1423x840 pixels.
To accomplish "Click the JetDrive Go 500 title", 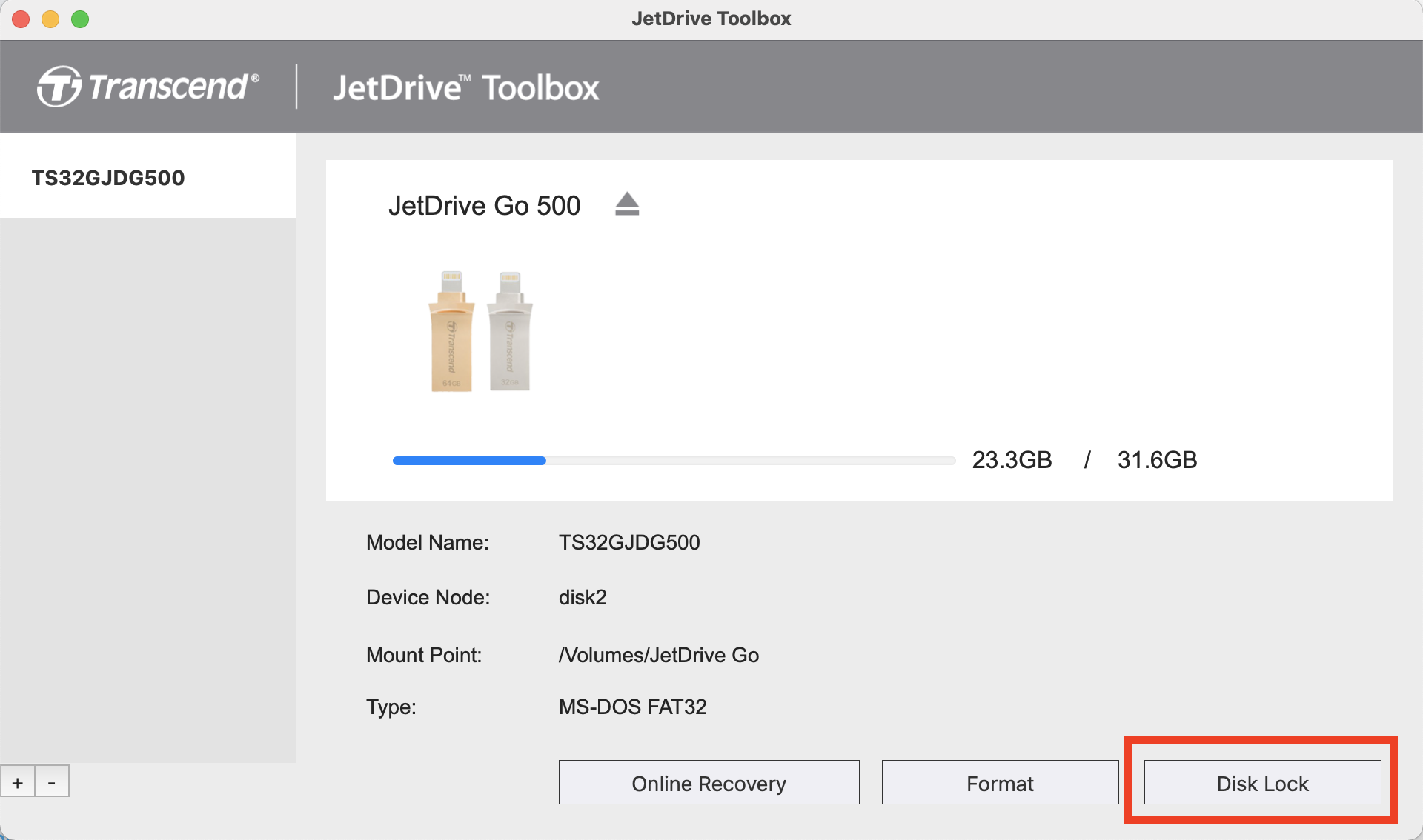I will point(484,205).
